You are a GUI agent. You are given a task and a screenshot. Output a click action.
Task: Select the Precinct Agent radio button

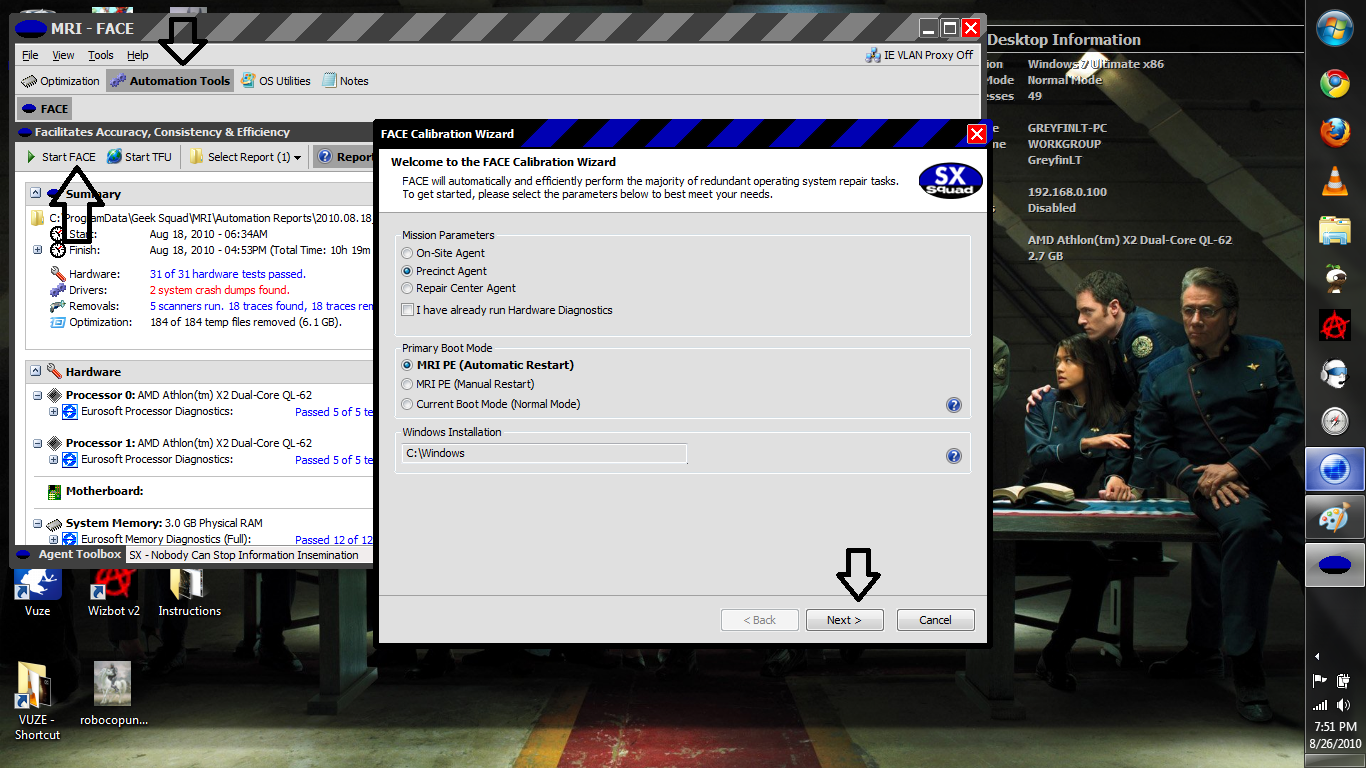407,271
